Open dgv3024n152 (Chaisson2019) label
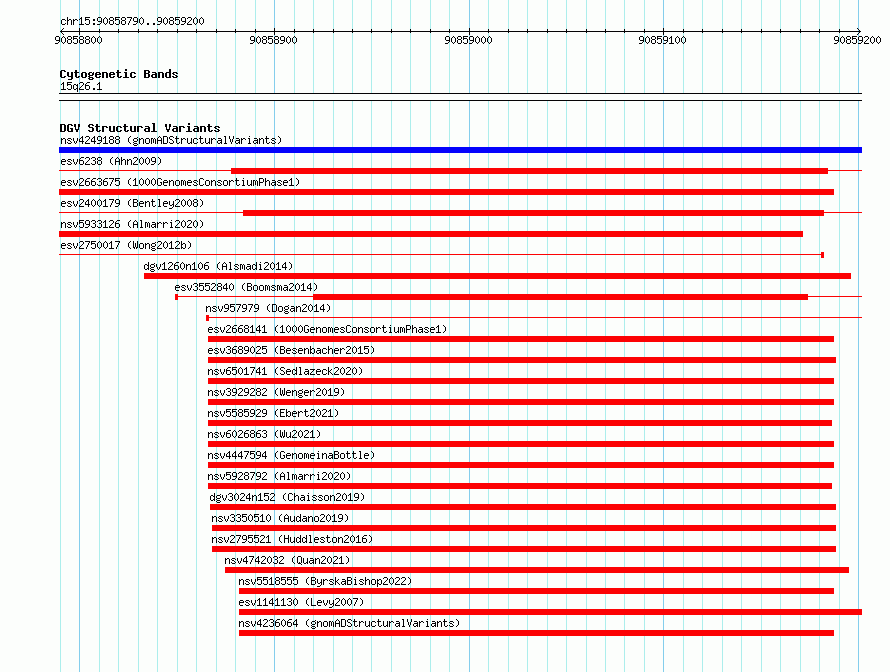The image size is (890, 672). click(x=287, y=497)
